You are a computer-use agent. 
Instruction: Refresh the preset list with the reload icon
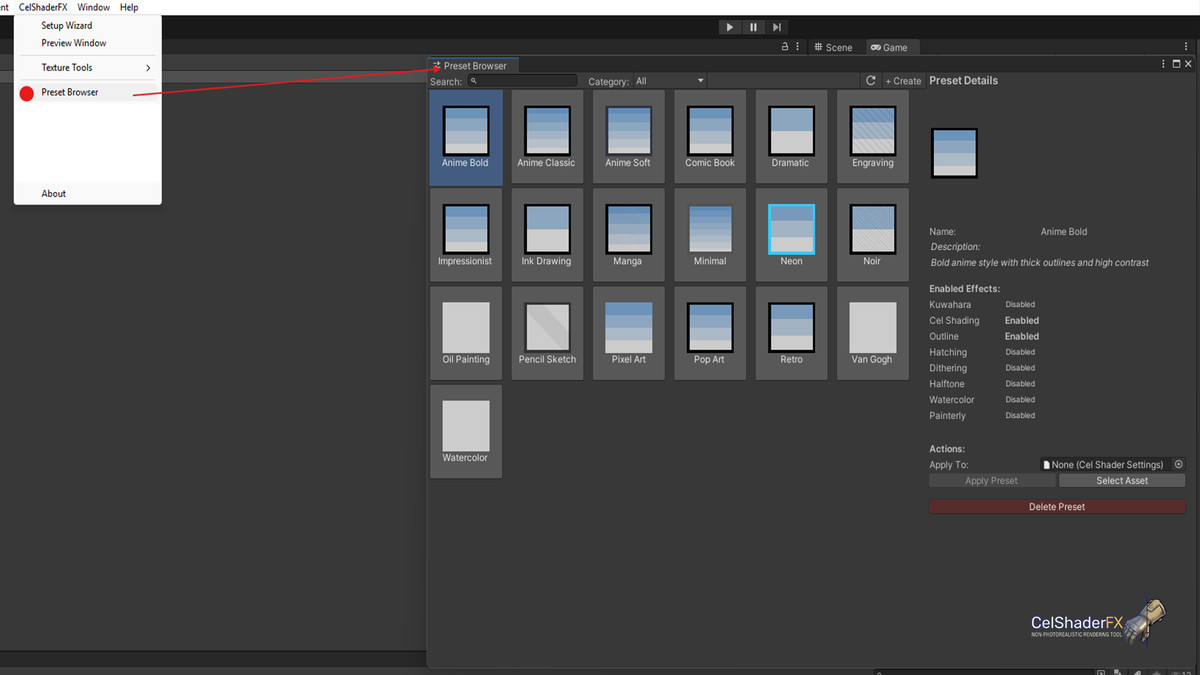coord(871,81)
